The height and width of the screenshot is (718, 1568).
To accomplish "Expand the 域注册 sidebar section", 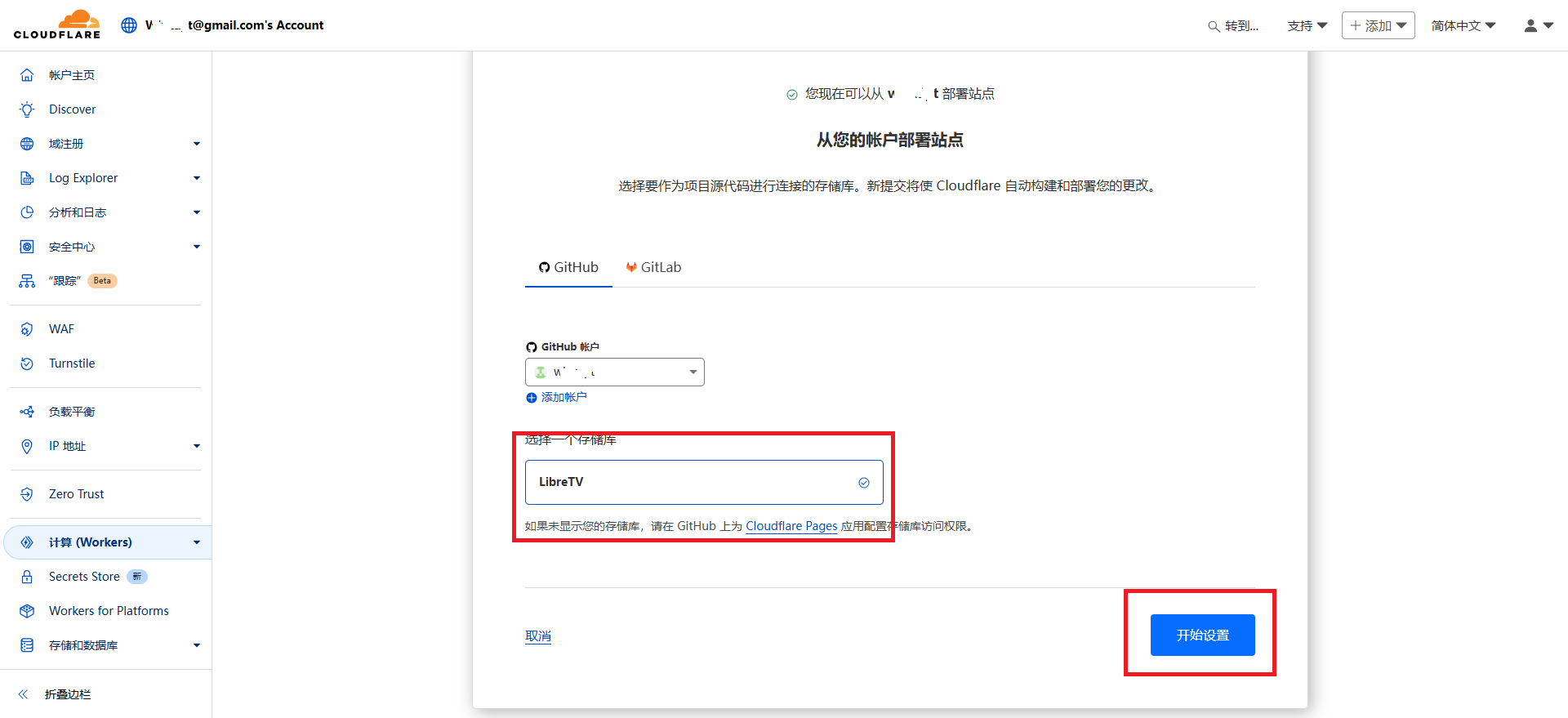I will 196,144.
